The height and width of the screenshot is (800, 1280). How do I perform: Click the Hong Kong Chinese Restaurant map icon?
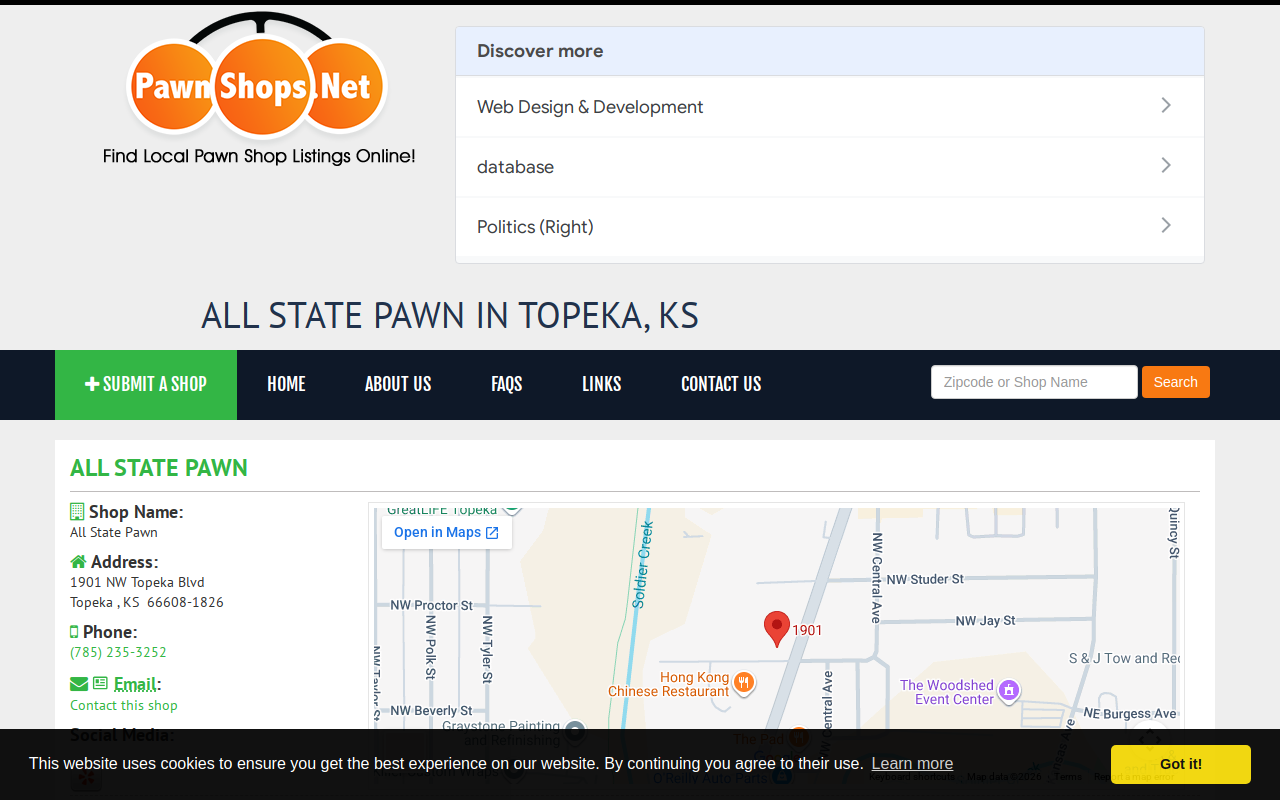click(743, 683)
